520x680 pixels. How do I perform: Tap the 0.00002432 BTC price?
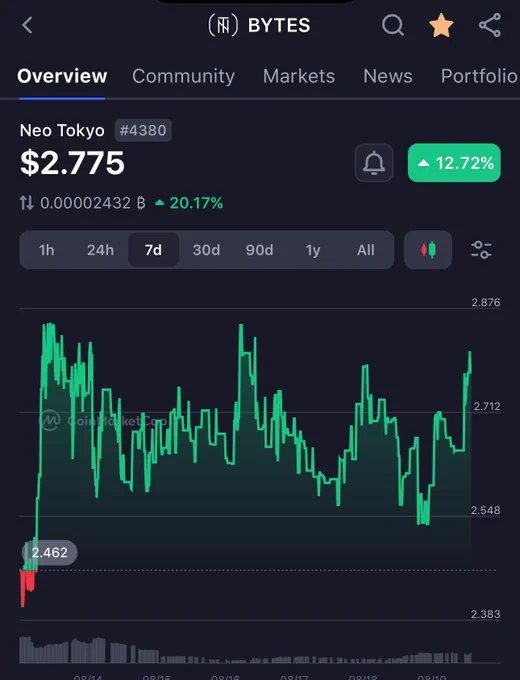93,203
